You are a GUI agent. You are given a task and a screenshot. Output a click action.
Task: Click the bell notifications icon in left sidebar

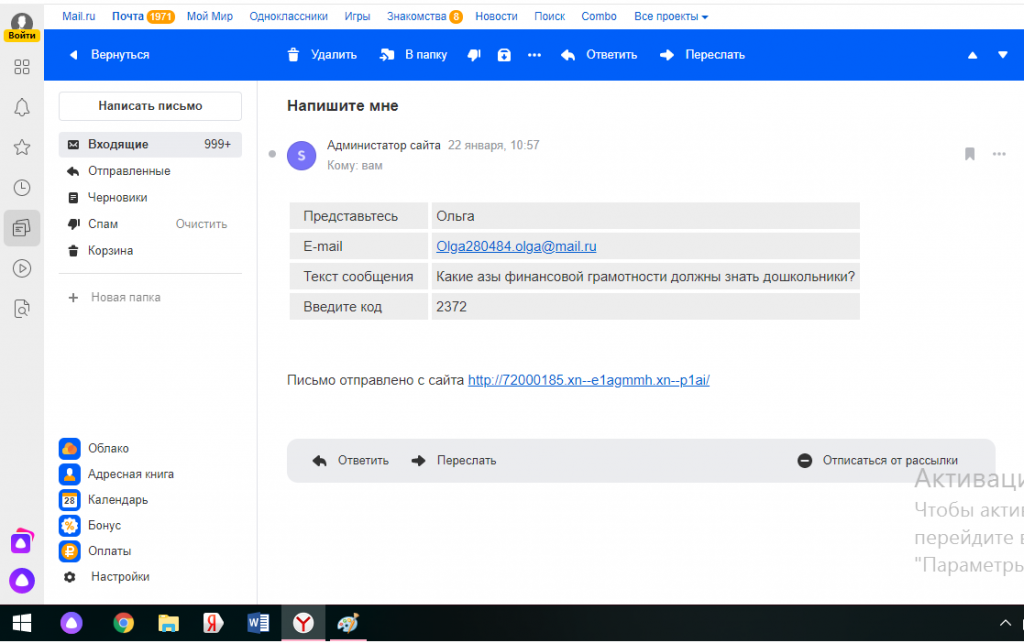coord(21,107)
